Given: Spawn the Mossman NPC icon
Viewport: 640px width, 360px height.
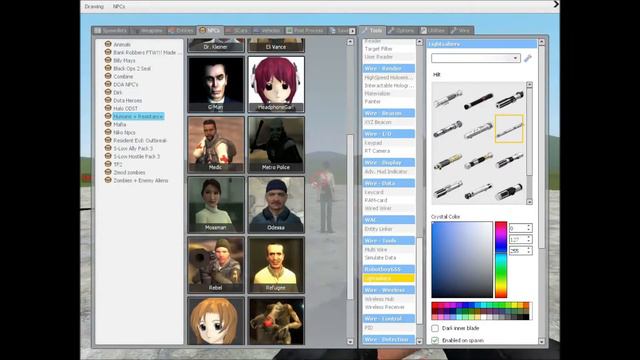Looking at the screenshot, I should (x=216, y=205).
